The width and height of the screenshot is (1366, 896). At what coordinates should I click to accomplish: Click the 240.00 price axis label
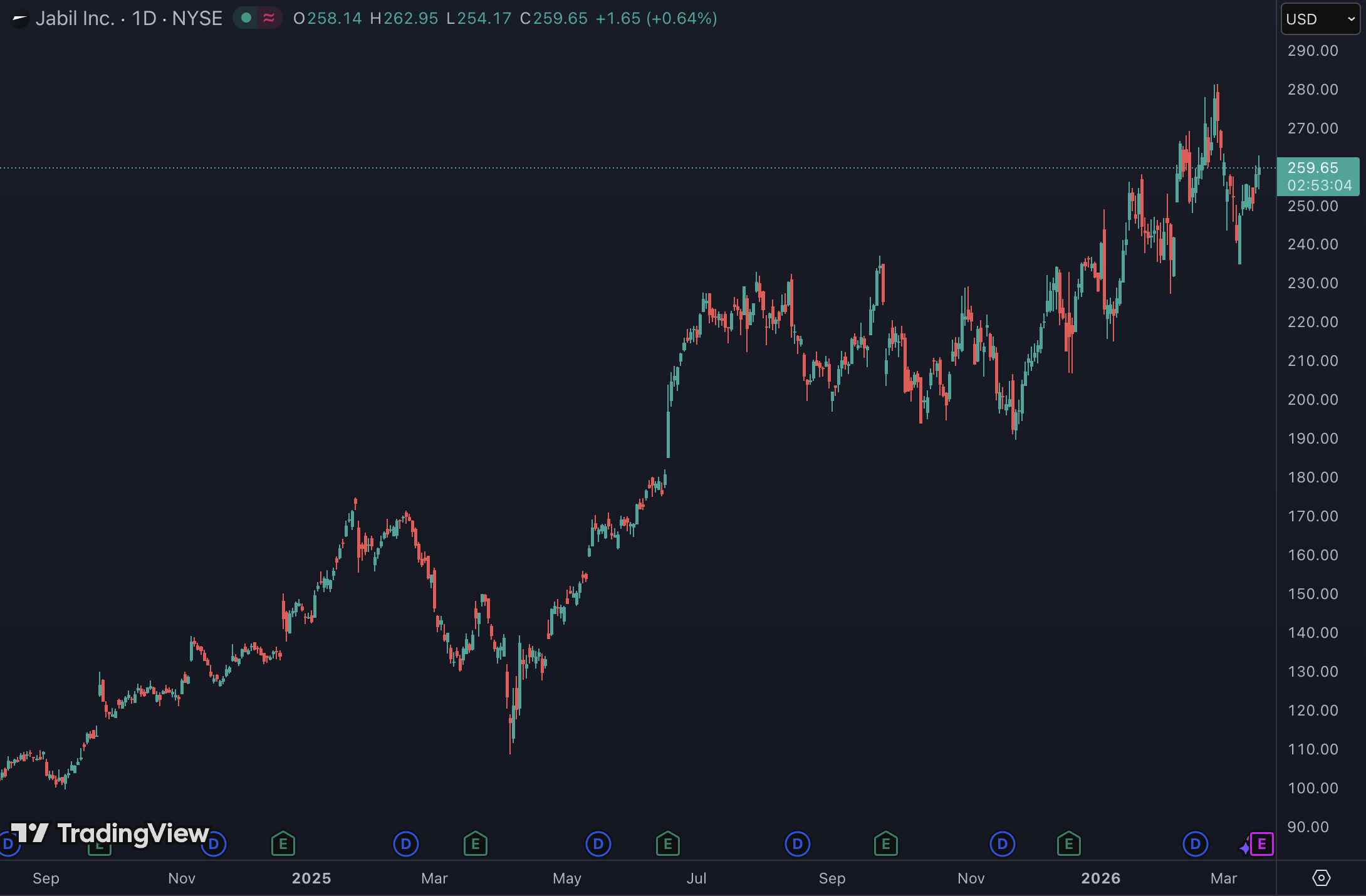(1313, 244)
